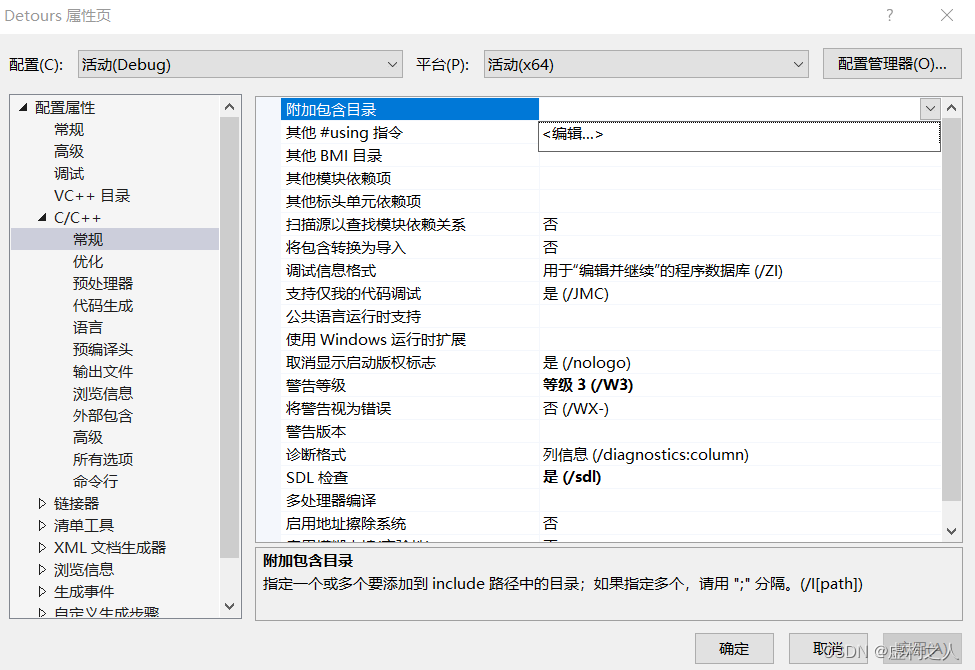Select 高级 directly under 配置属性
Viewport: 975px width, 670px height.
click(69, 151)
